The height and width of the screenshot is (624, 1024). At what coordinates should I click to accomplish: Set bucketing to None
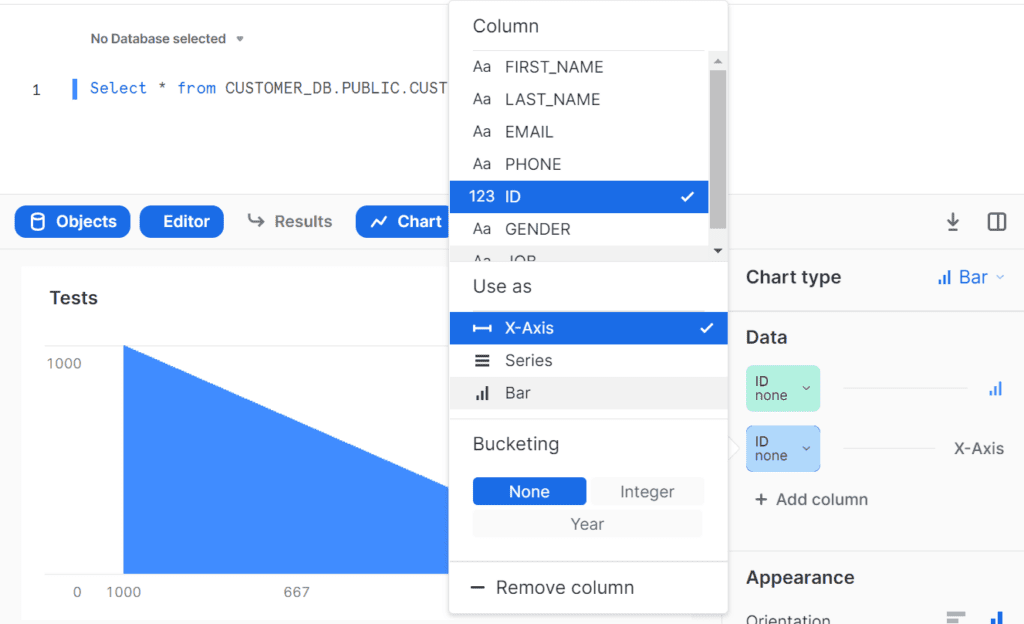click(x=529, y=492)
